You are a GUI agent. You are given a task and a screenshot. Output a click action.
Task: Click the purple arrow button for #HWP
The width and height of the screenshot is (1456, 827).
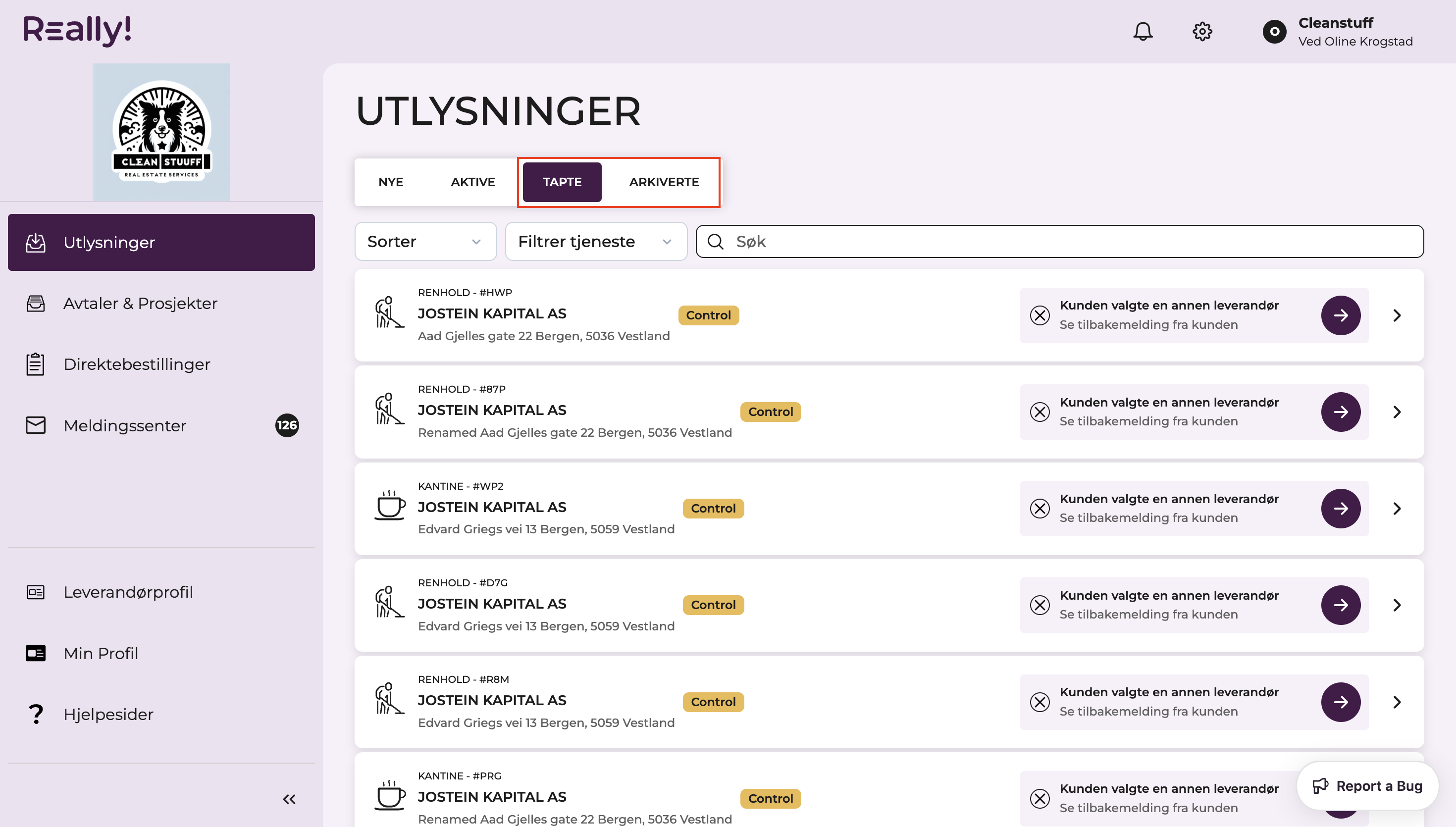[x=1340, y=315]
